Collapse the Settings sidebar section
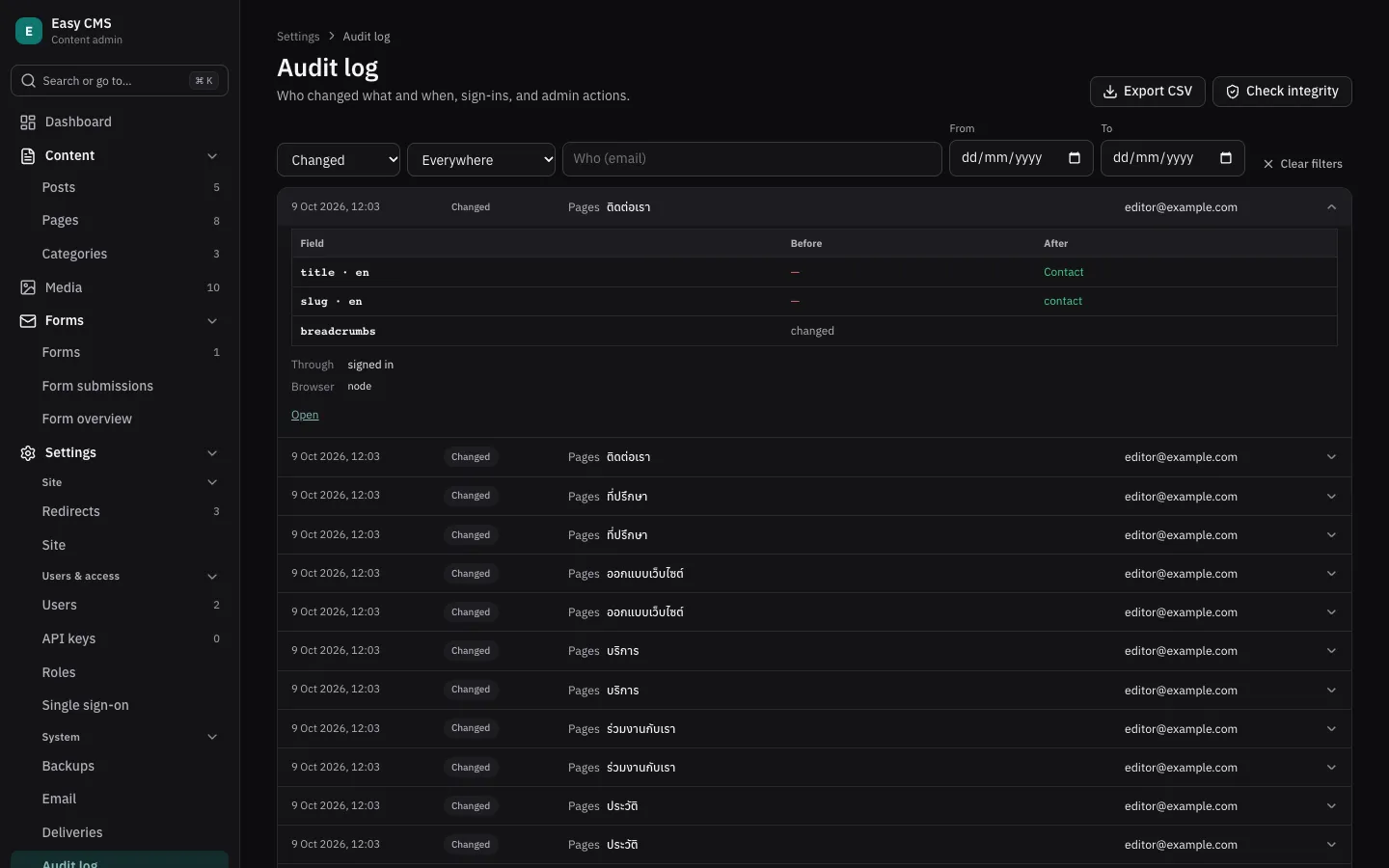The width and height of the screenshot is (1389, 868). [212, 453]
